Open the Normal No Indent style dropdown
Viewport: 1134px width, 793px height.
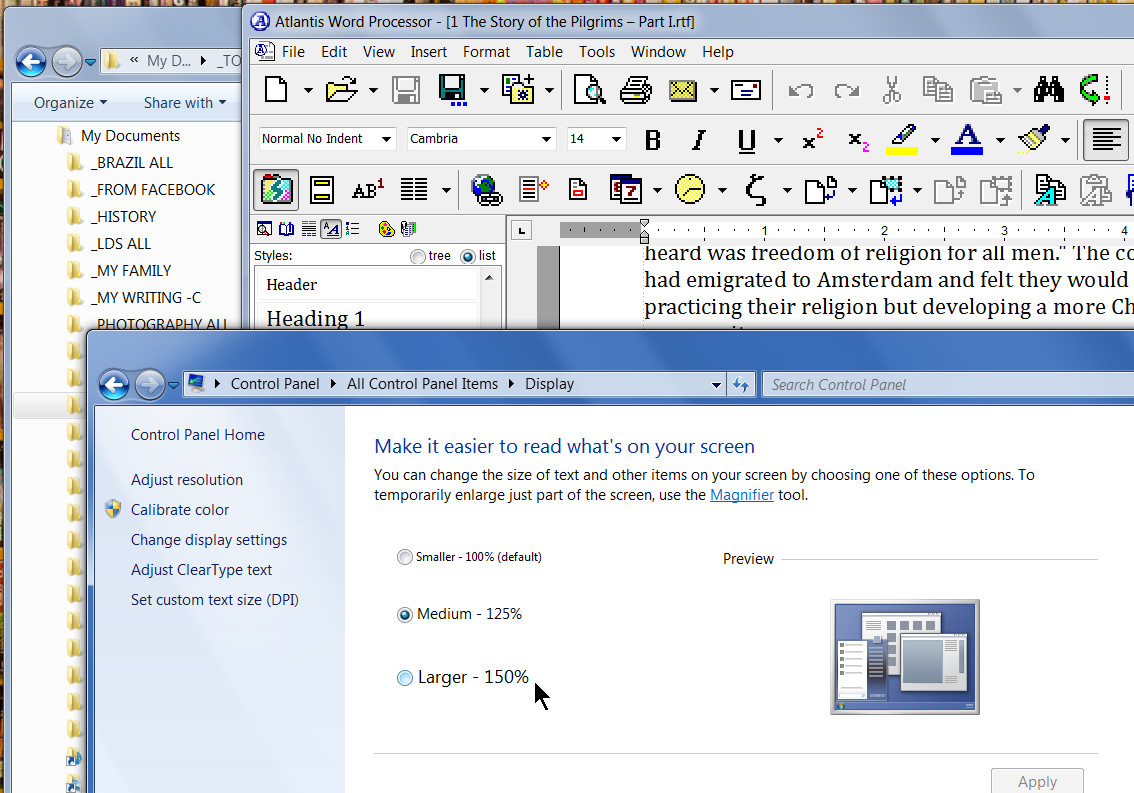coord(387,139)
